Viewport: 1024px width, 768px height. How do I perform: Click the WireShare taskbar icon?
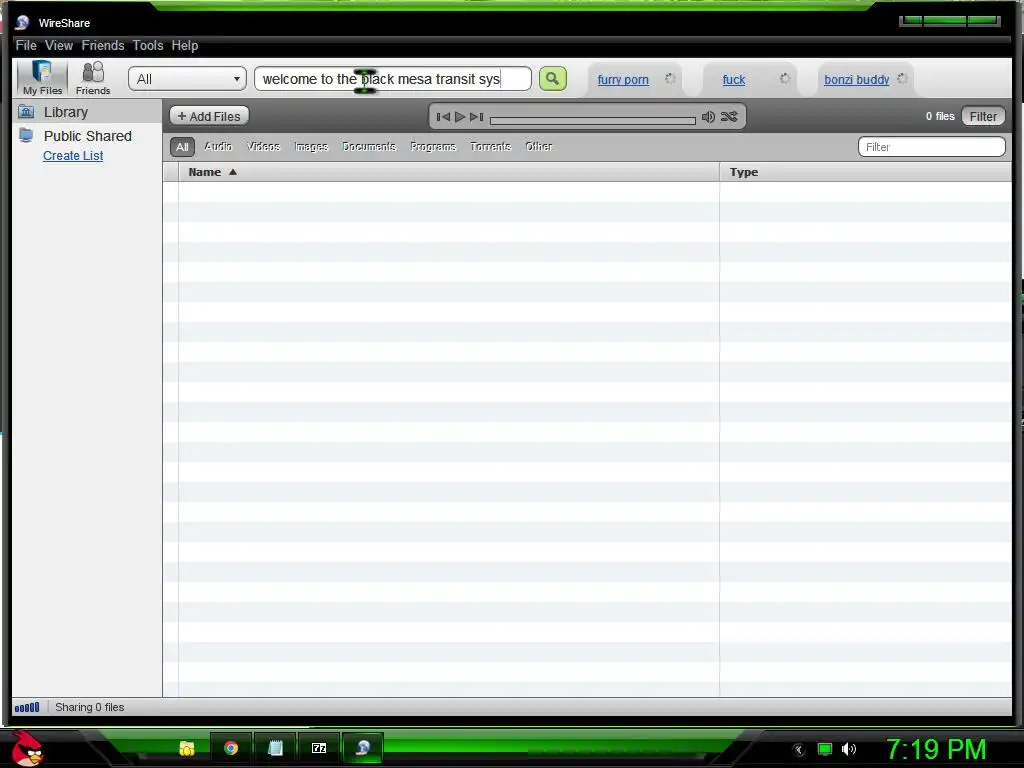coord(363,748)
